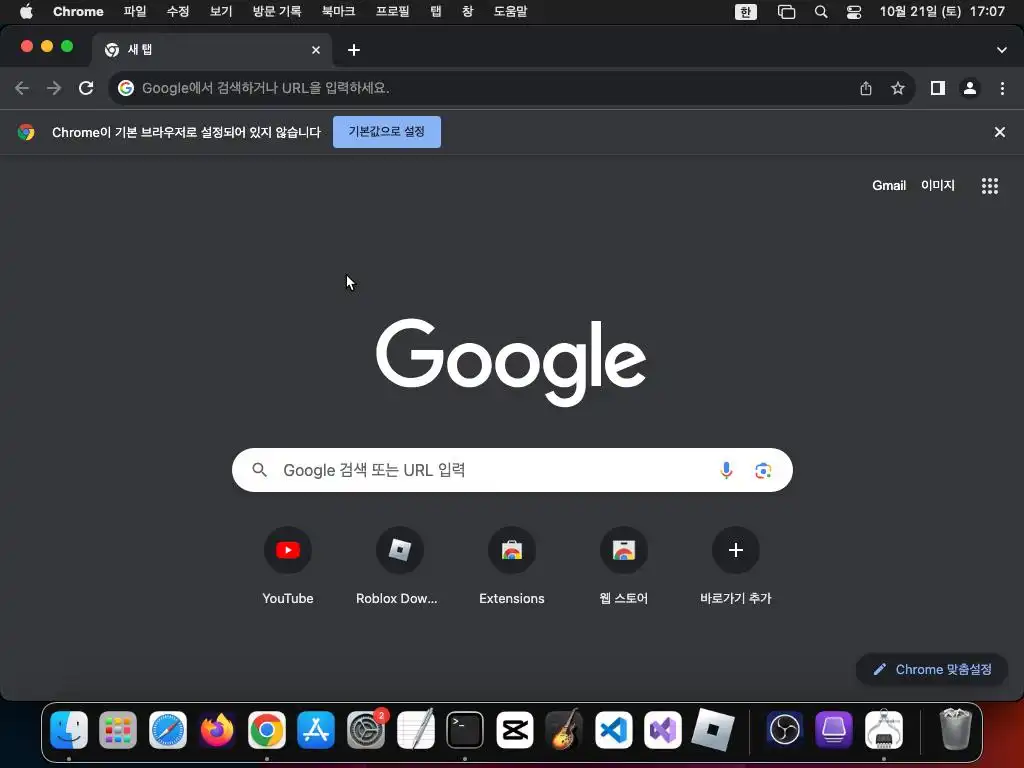Open System Settings from the Dock
The height and width of the screenshot is (768, 1024).
pyautogui.click(x=366, y=729)
